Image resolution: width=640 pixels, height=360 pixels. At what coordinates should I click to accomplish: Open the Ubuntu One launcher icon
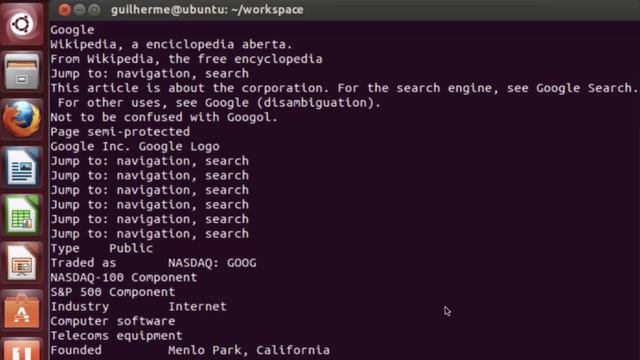tap(22, 349)
